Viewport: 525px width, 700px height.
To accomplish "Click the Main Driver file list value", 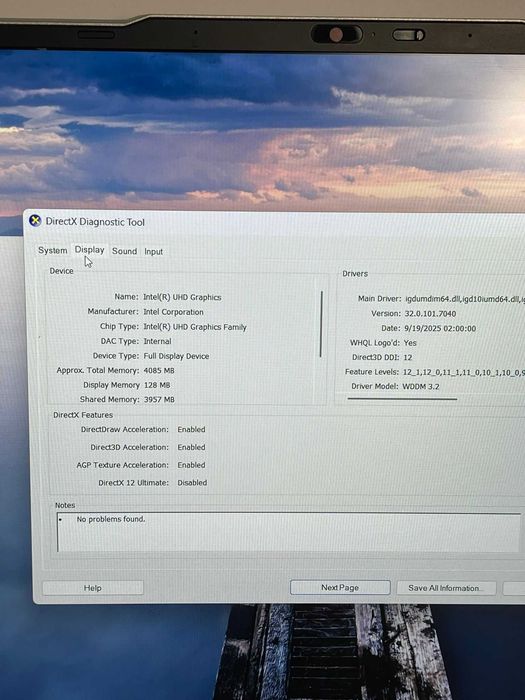I will pos(465,299).
